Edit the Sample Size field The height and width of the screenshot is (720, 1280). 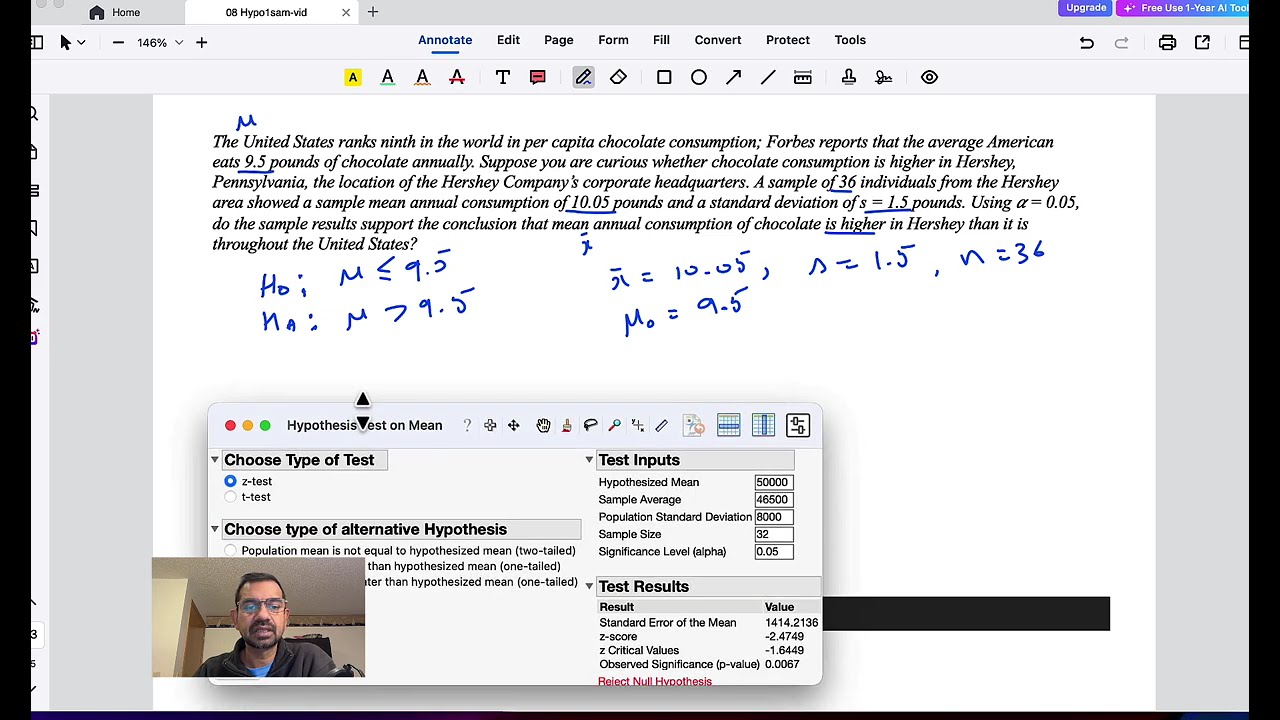(x=774, y=534)
